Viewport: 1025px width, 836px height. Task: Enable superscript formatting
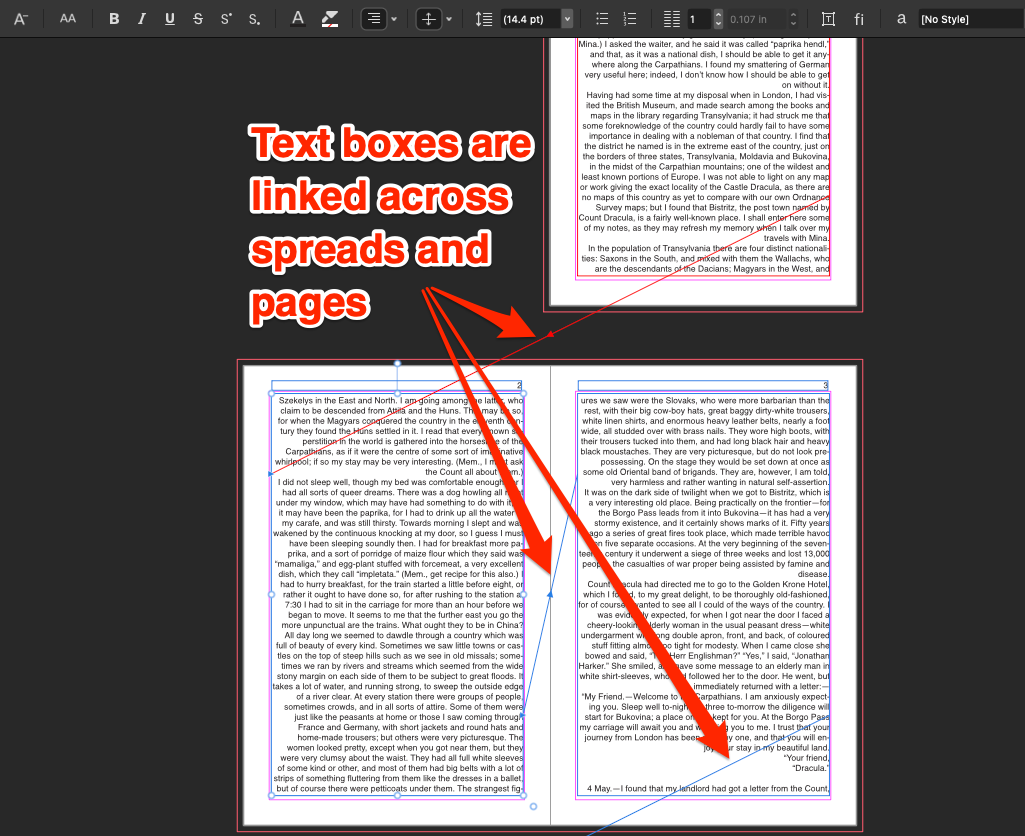[x=225, y=18]
